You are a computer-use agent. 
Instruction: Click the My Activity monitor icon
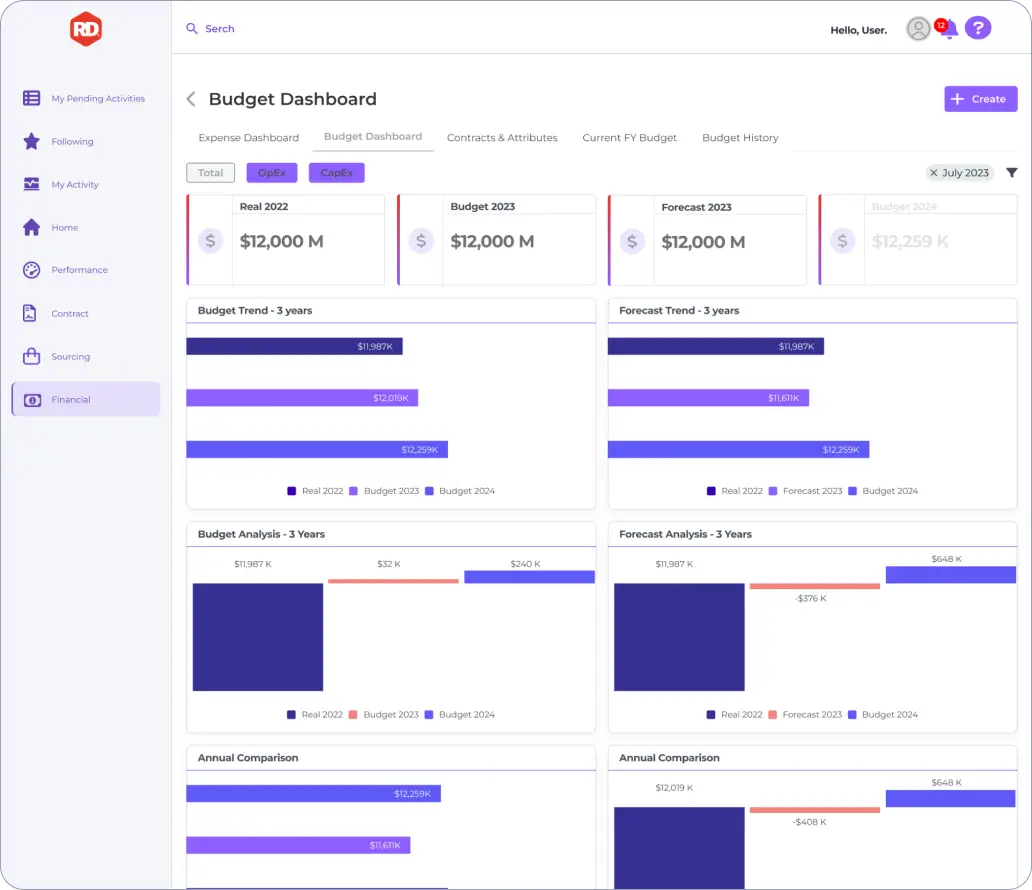[32, 184]
